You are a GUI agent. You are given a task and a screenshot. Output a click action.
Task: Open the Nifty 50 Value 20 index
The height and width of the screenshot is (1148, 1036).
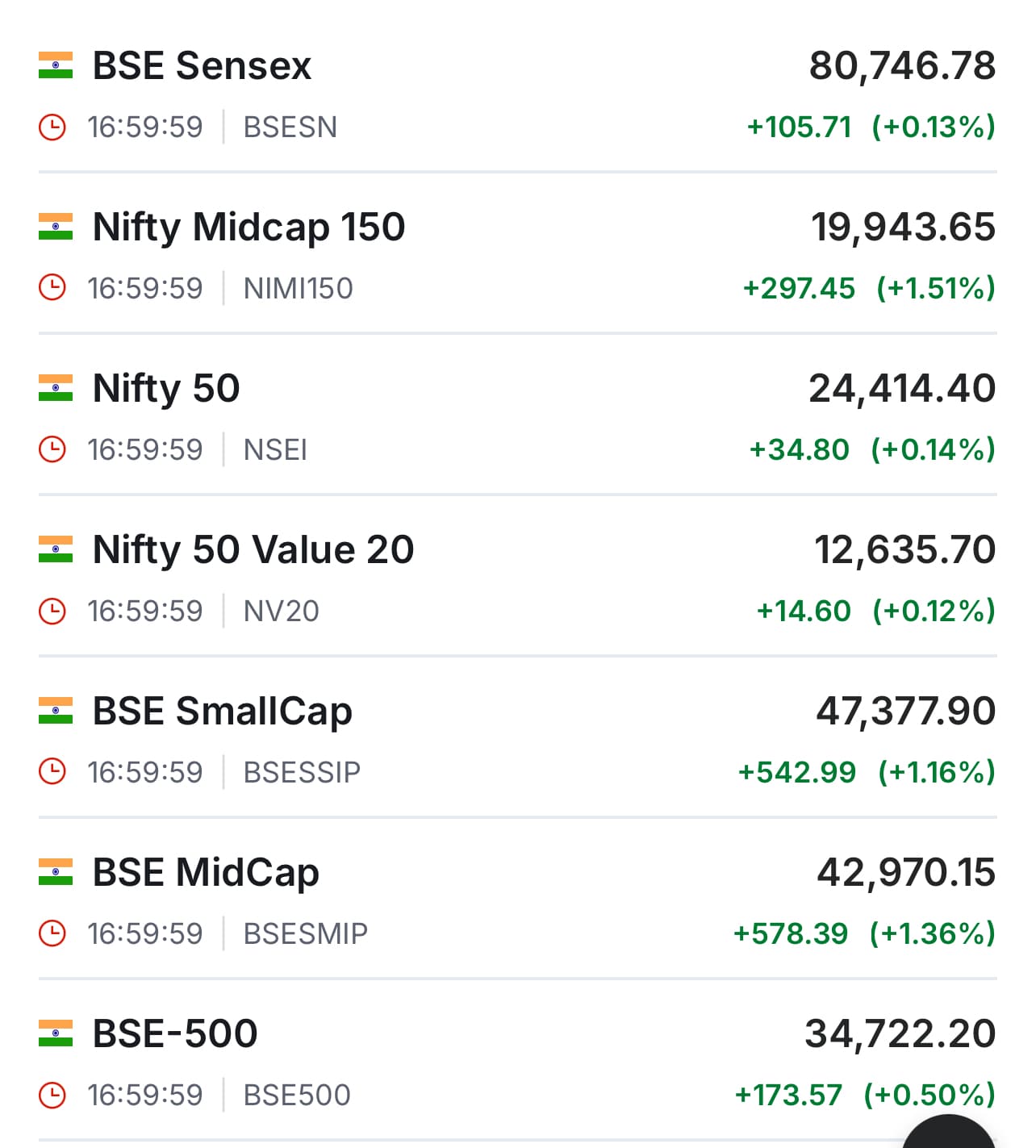pyautogui.click(x=253, y=549)
